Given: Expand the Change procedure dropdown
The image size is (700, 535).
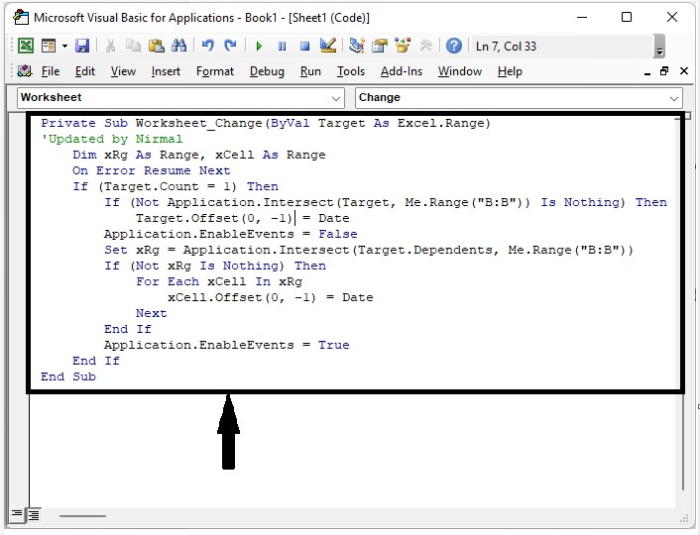Looking at the screenshot, I should [x=674, y=98].
